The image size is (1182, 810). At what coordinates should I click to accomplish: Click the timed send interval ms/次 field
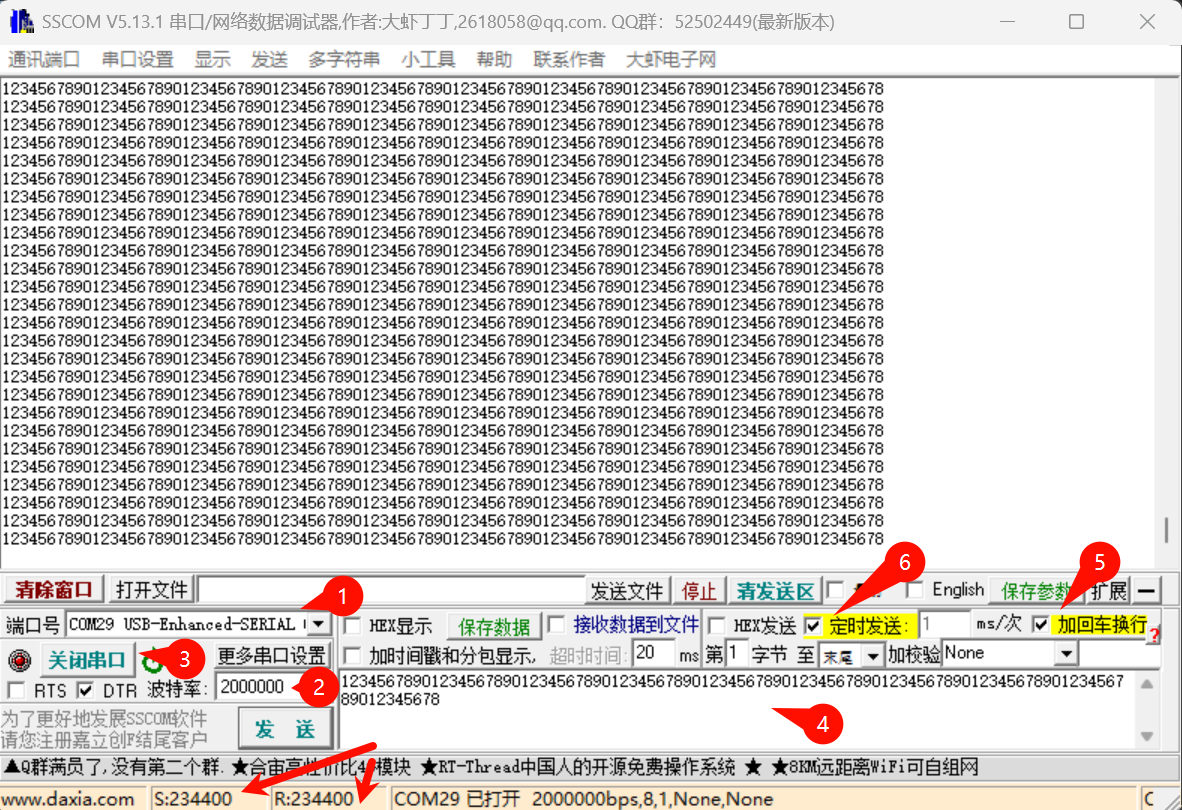point(943,625)
